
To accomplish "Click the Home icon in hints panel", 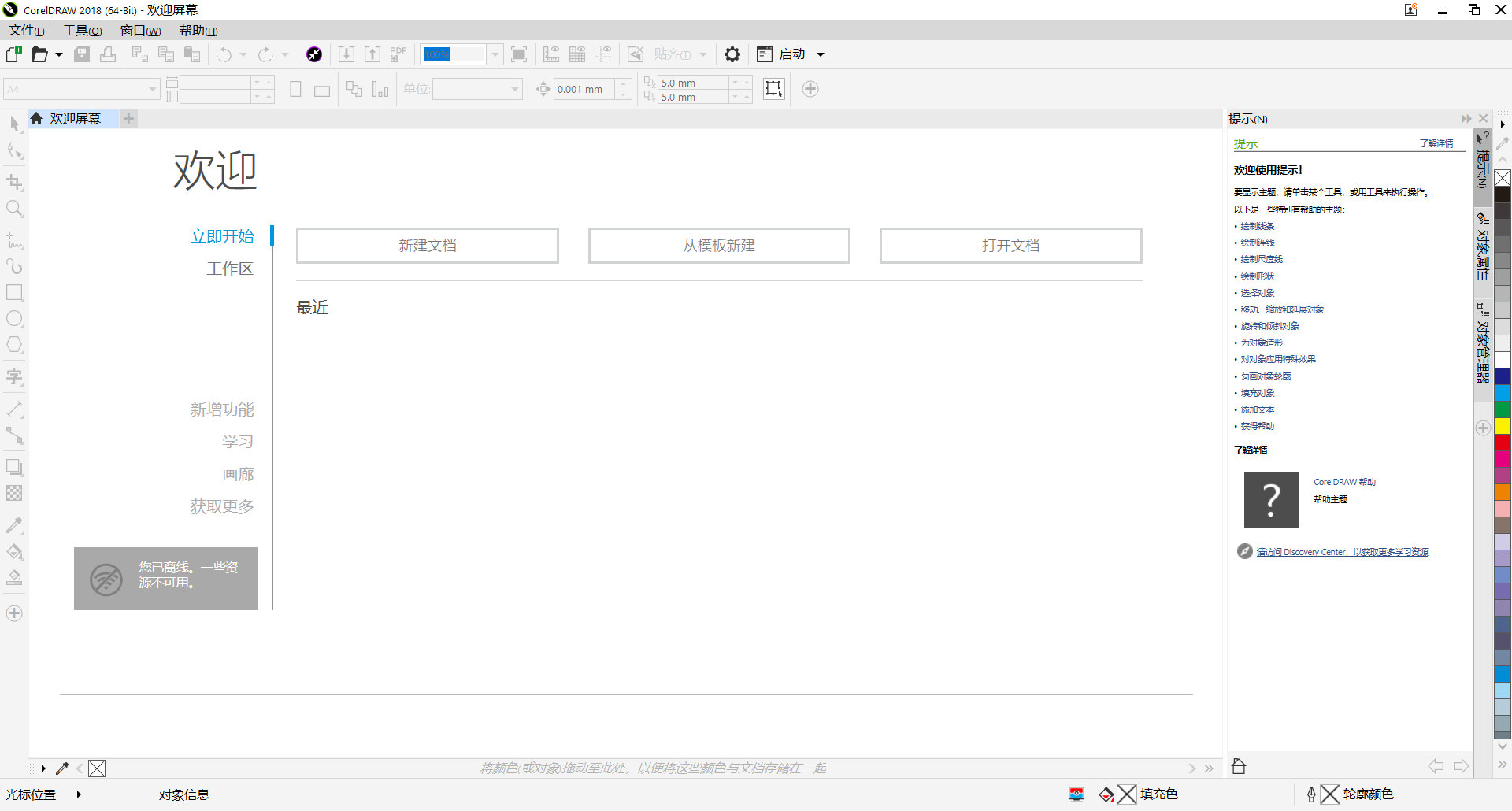I will pyautogui.click(x=1239, y=766).
